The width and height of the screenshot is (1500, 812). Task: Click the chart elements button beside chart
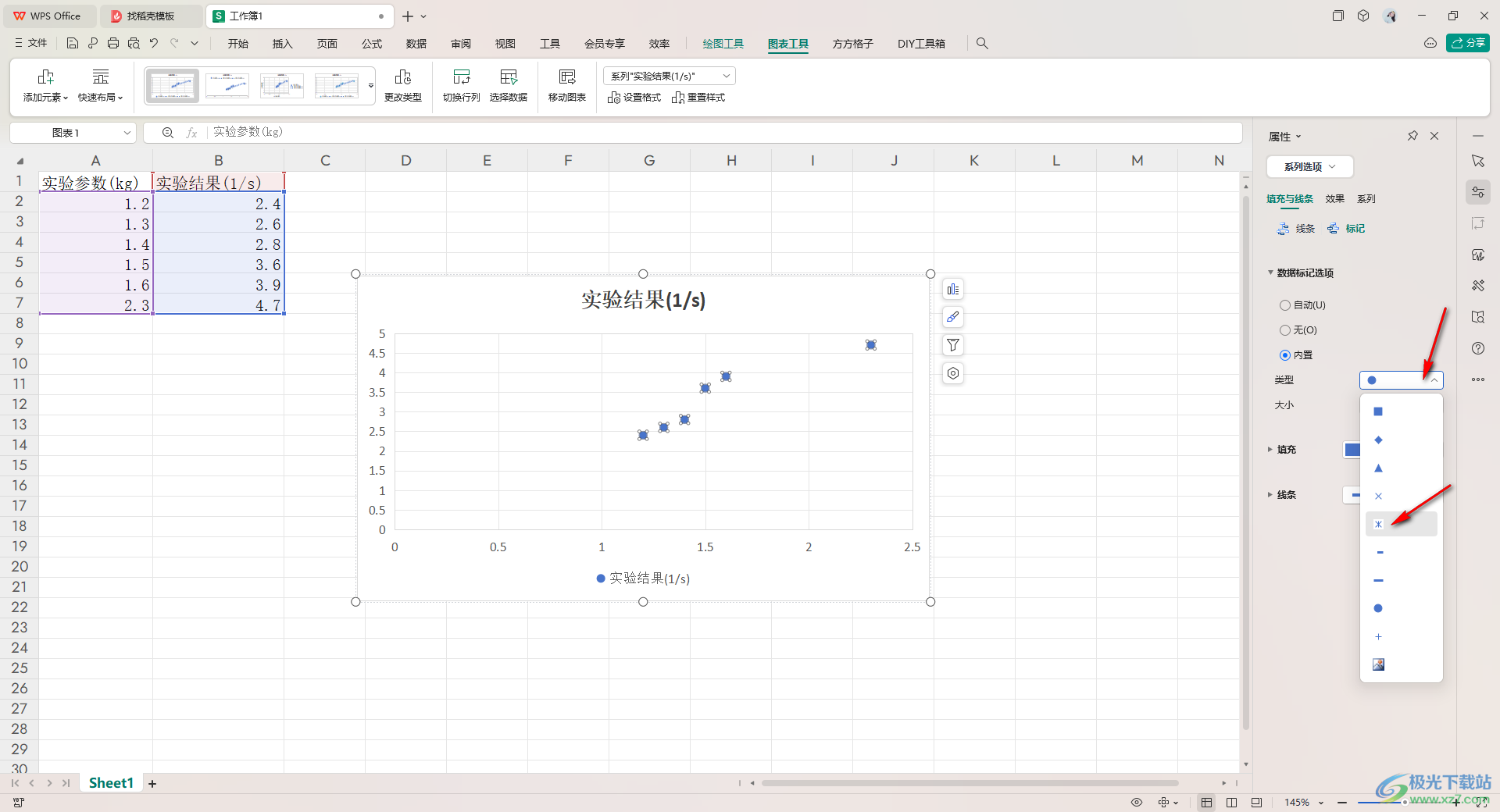pos(953,290)
